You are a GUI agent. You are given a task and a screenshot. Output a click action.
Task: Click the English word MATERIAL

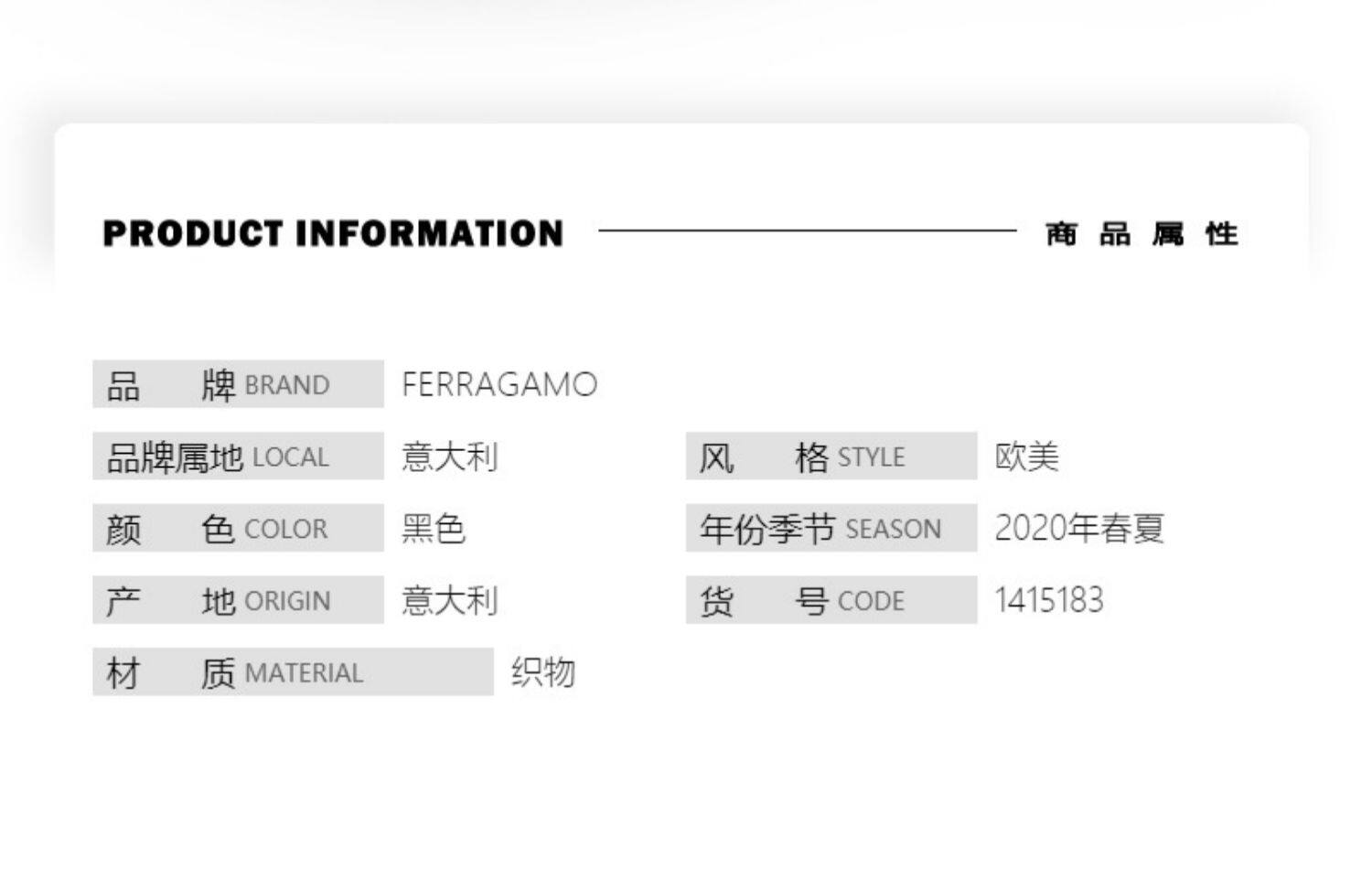304,673
